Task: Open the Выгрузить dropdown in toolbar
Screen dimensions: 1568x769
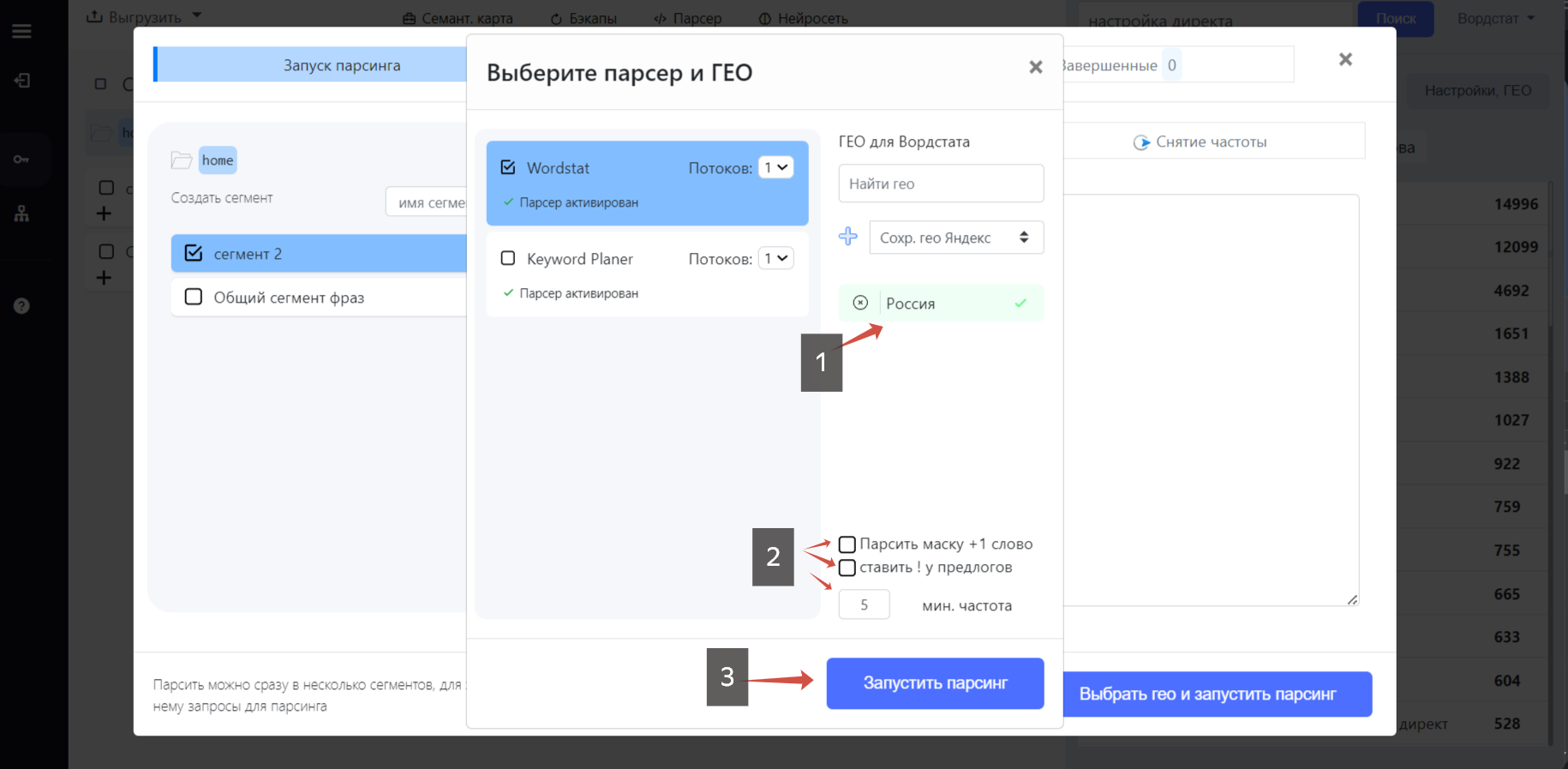Action: (144, 17)
